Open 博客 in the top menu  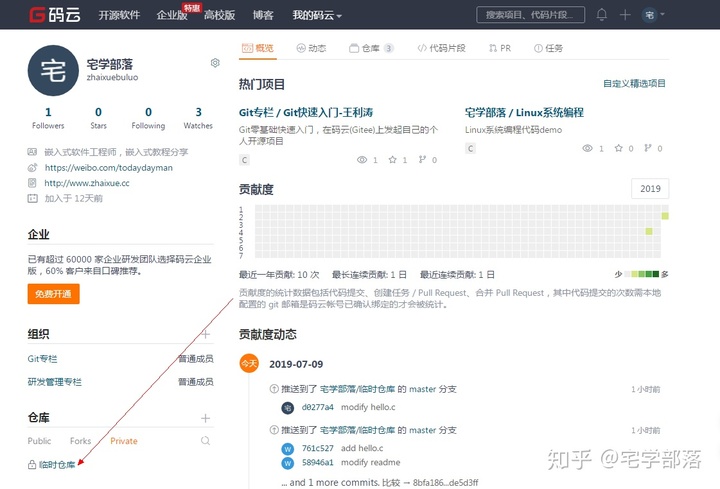(263, 15)
